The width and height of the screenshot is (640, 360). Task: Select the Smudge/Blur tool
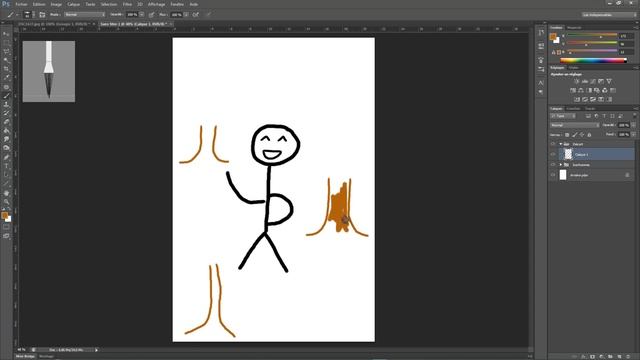[x=6, y=139]
